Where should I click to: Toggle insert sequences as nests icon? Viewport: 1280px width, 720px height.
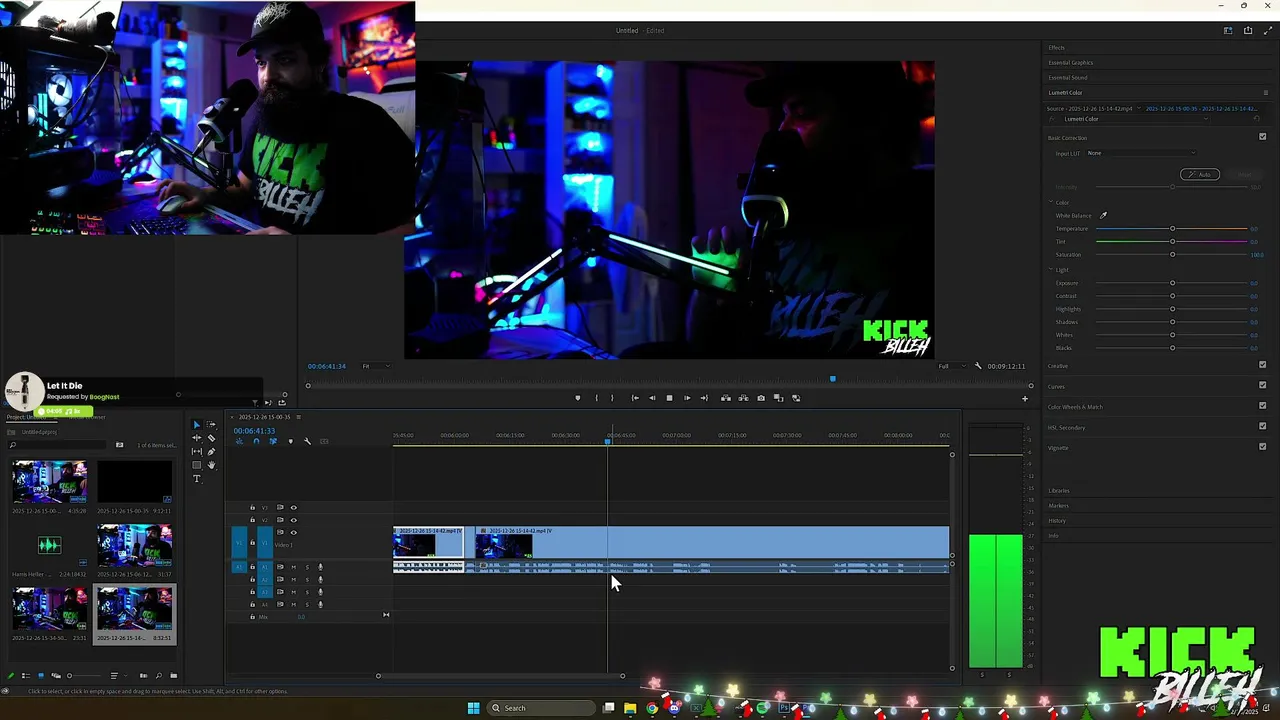240,441
